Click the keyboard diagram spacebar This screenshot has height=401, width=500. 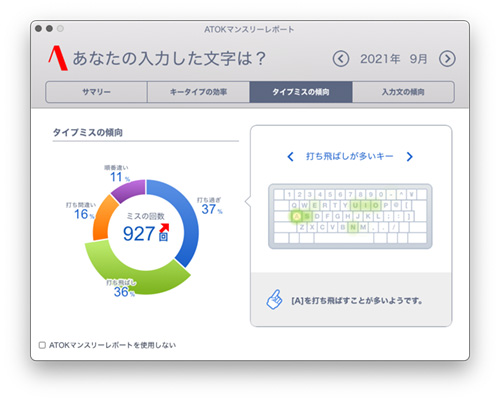pyautogui.click(x=344, y=238)
